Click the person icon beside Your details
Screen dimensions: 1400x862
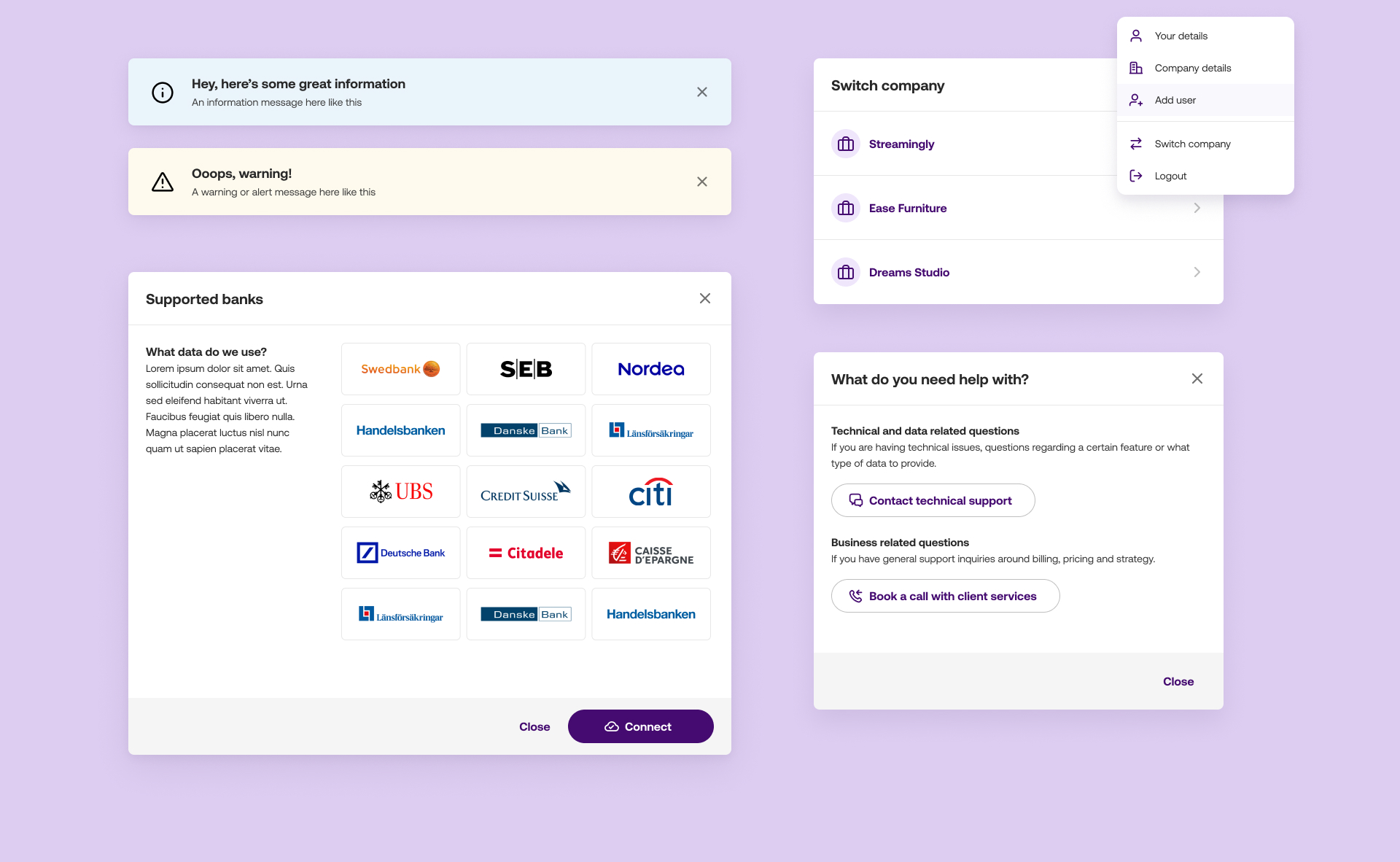(1136, 36)
